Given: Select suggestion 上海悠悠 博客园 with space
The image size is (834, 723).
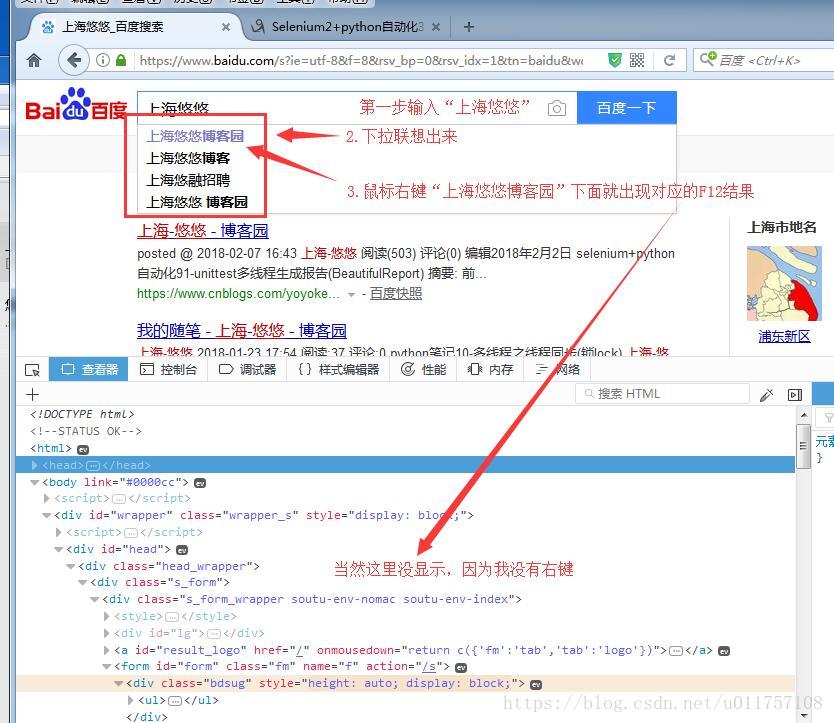Looking at the screenshot, I should click(x=197, y=203).
